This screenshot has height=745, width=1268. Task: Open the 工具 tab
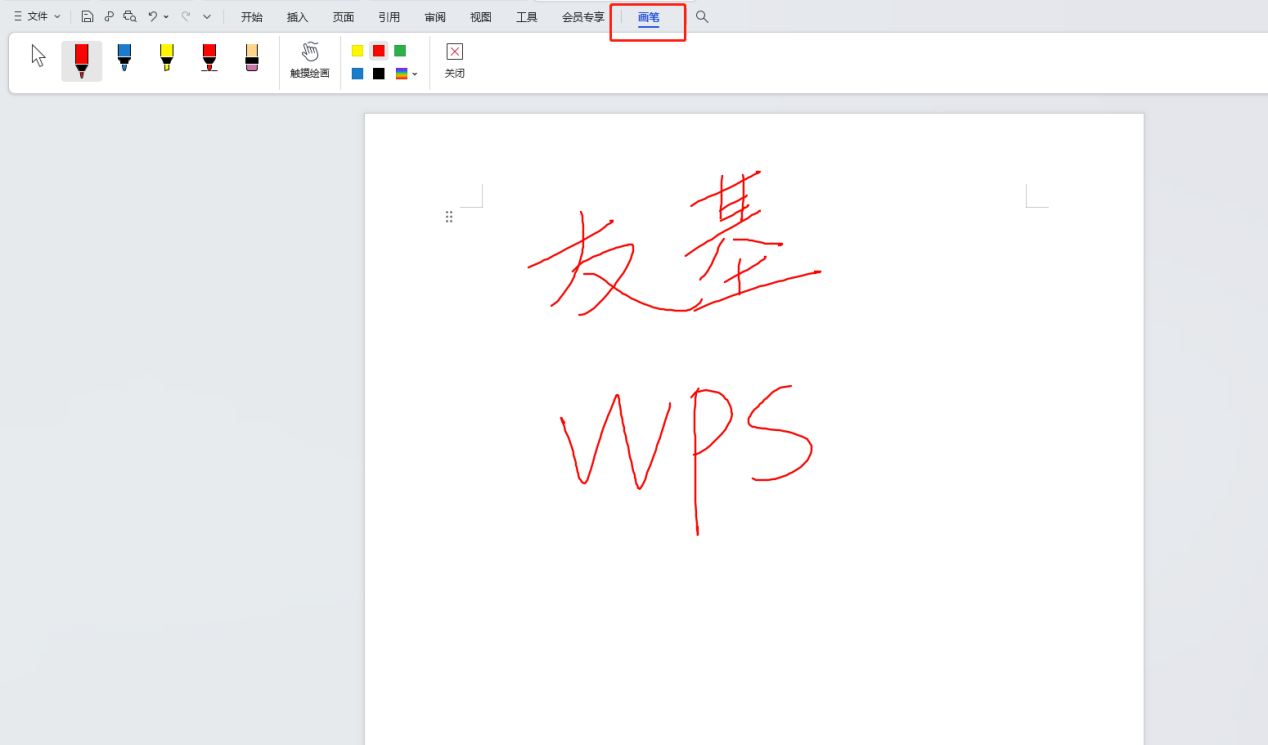point(527,17)
